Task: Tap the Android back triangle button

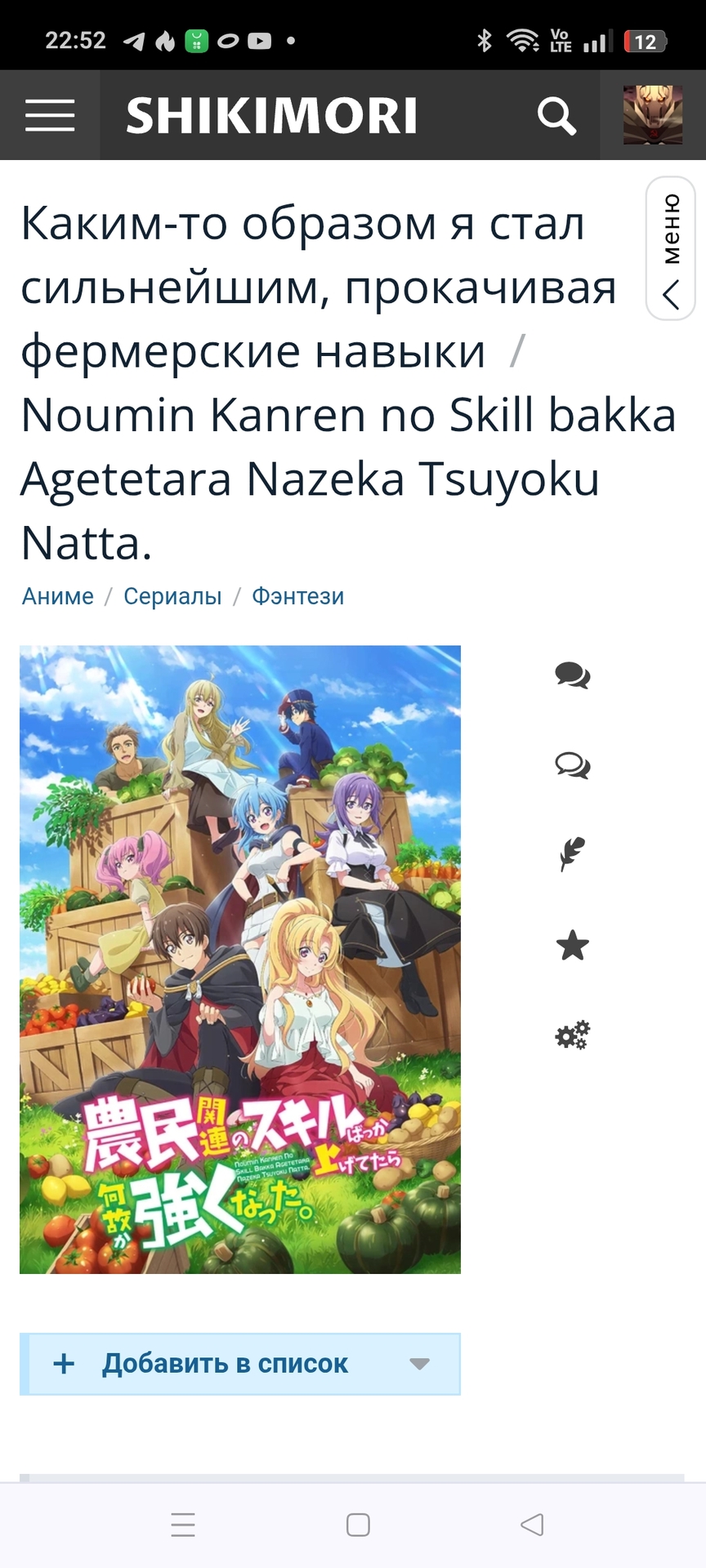Action: click(532, 1524)
